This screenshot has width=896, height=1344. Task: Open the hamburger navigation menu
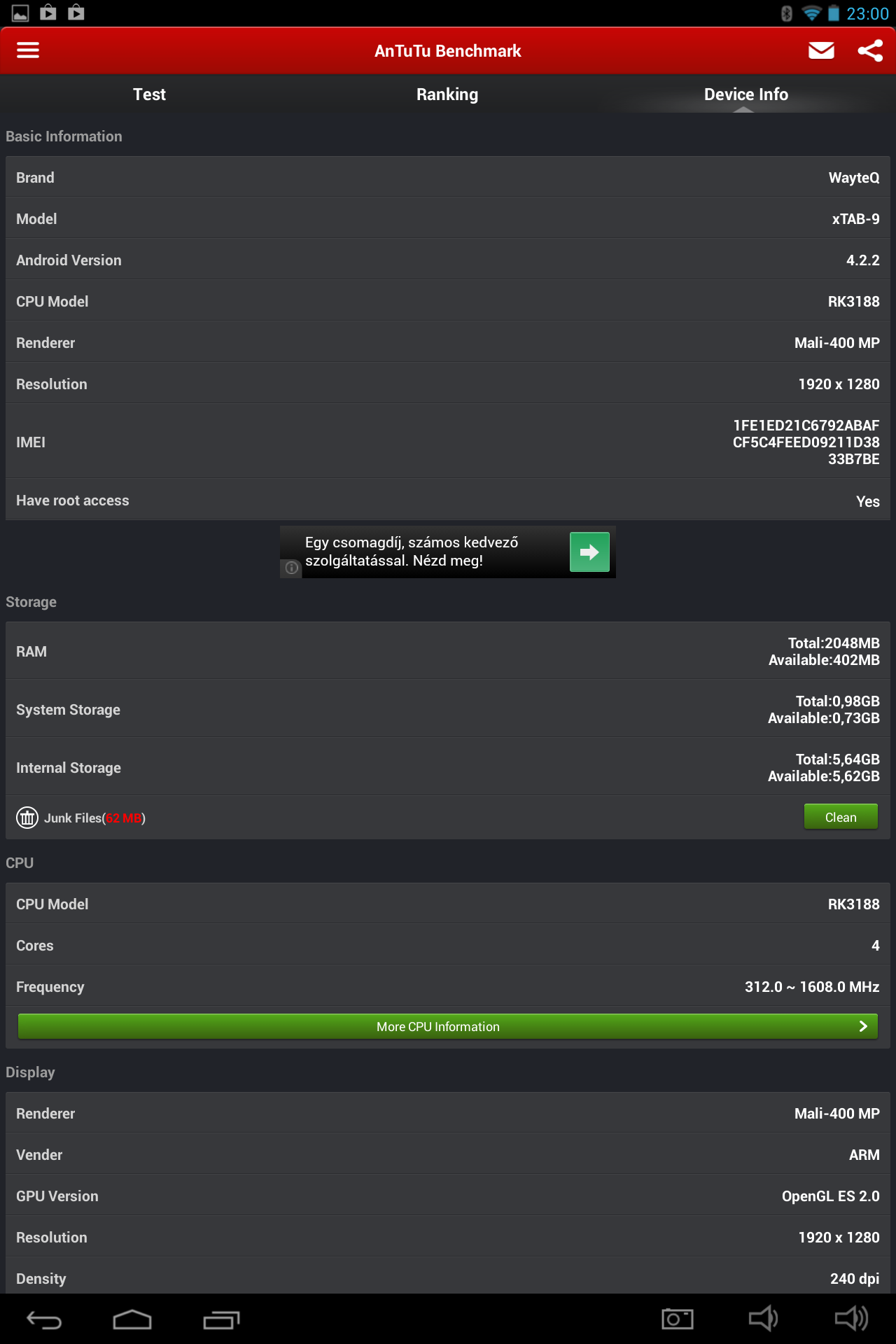(28, 50)
